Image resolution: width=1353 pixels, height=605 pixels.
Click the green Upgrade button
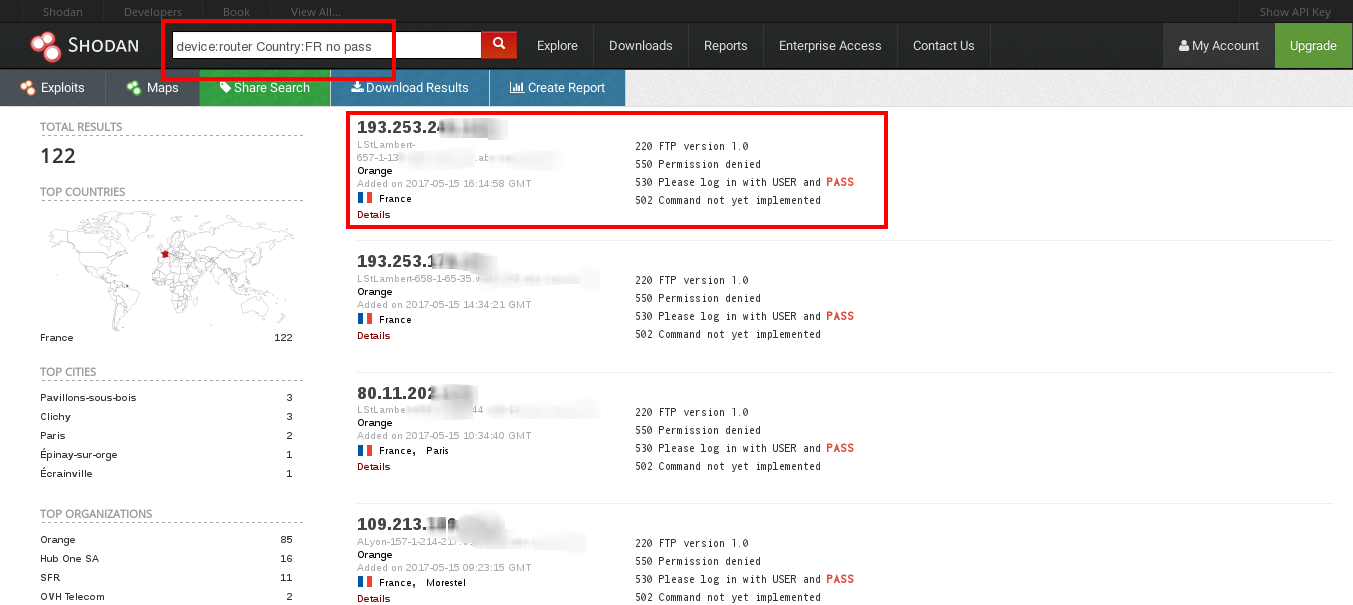(x=1313, y=45)
